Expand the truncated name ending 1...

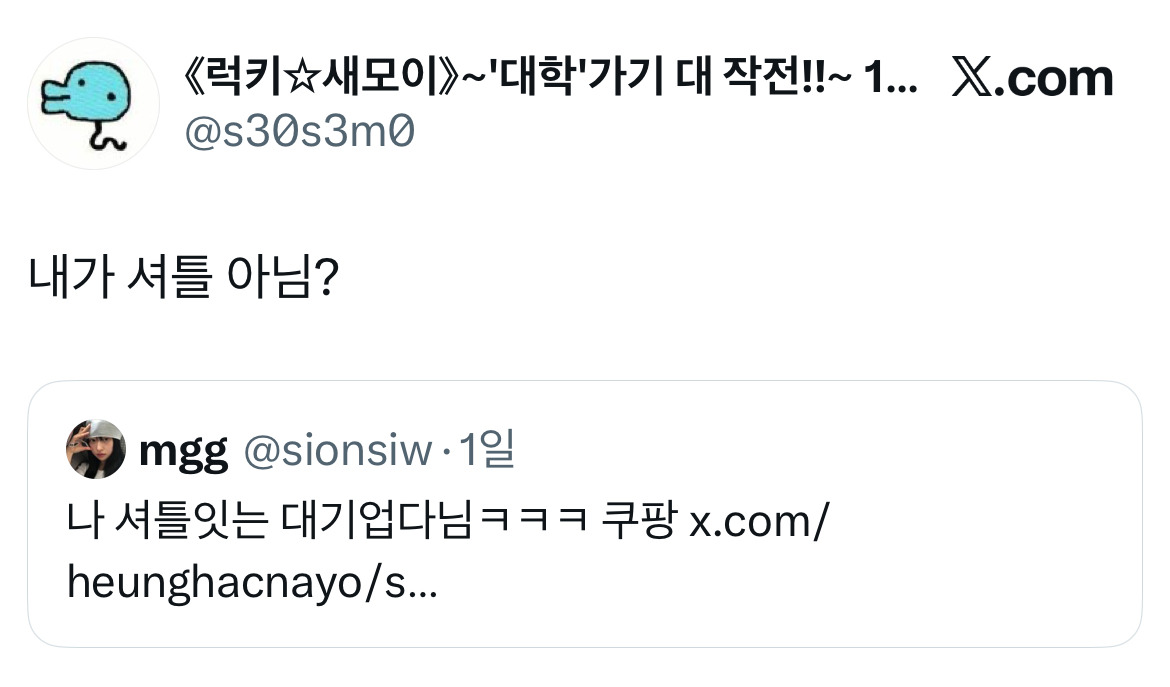pos(890,78)
